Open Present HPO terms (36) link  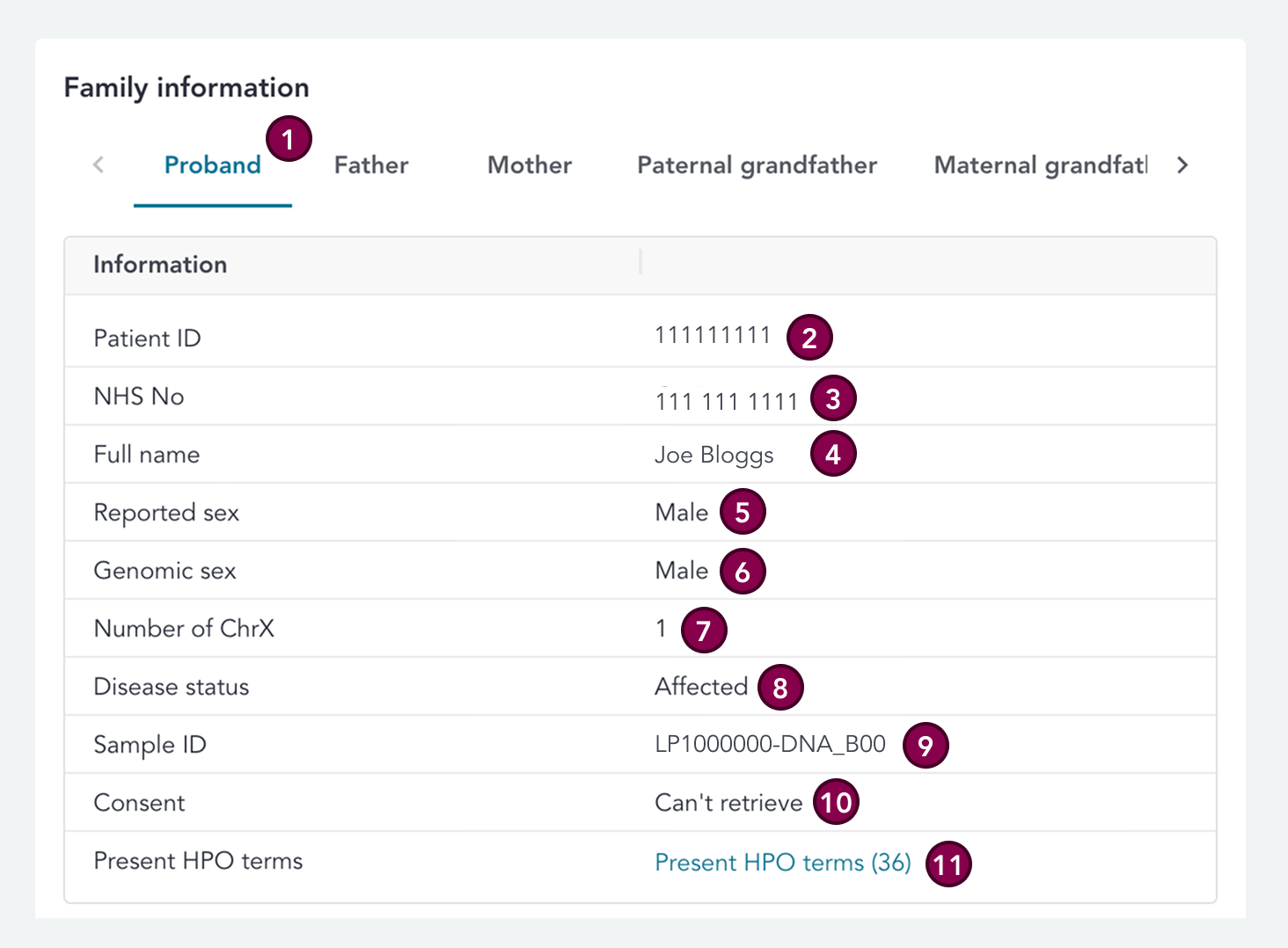point(782,862)
